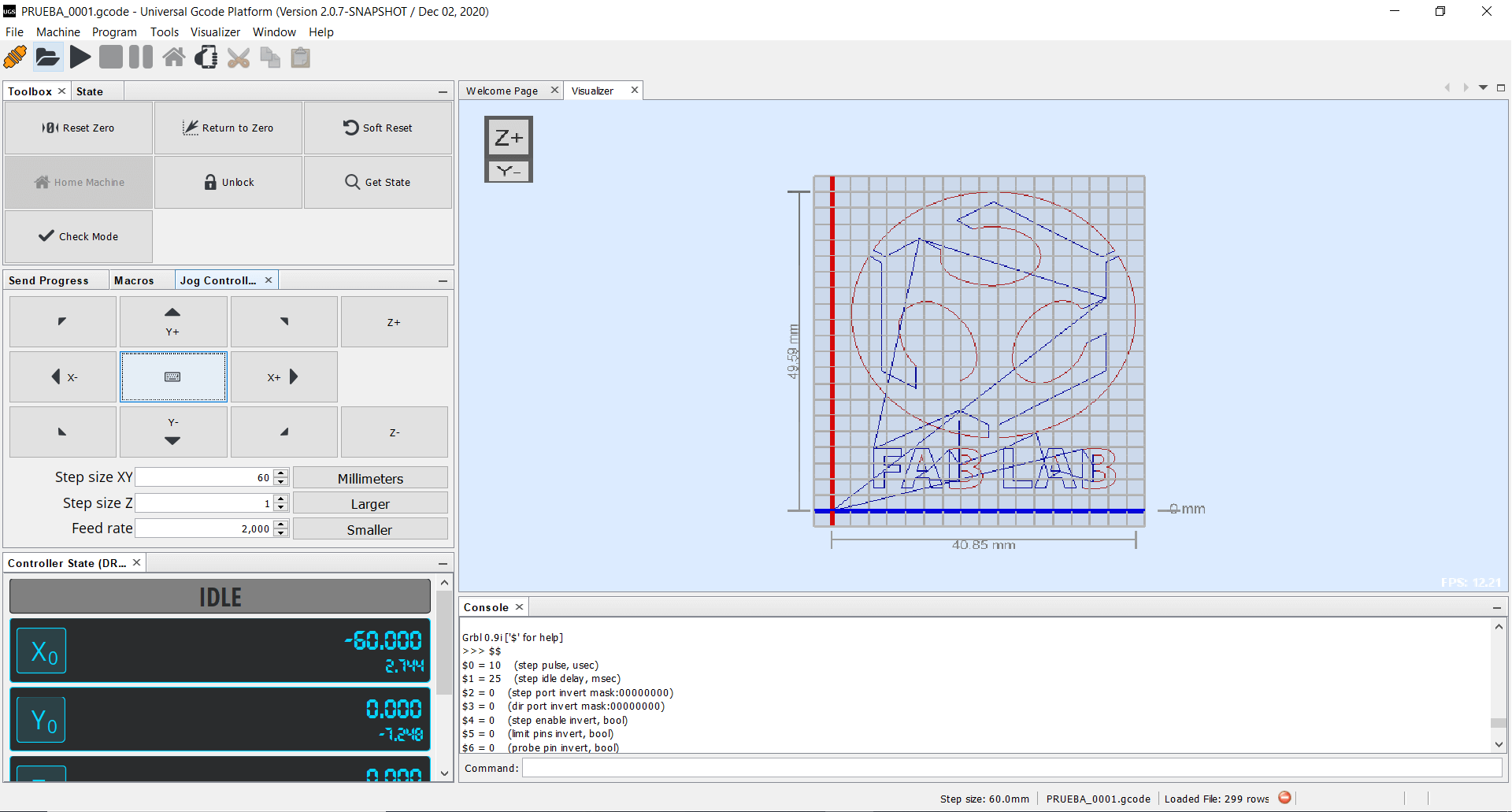Open the Machine menu
This screenshot has height=812, width=1512.
58,32
